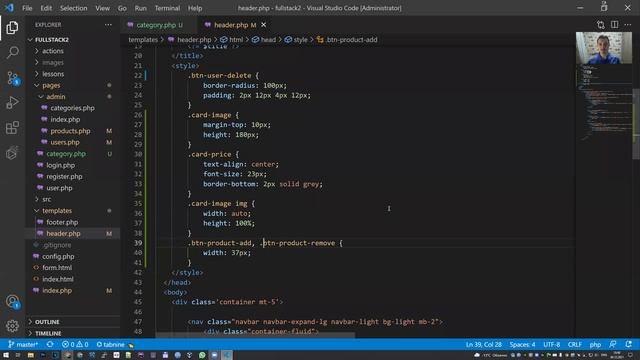Change indentation via Spaces: 4
Viewport: 640px width, 360px height.
point(522,344)
